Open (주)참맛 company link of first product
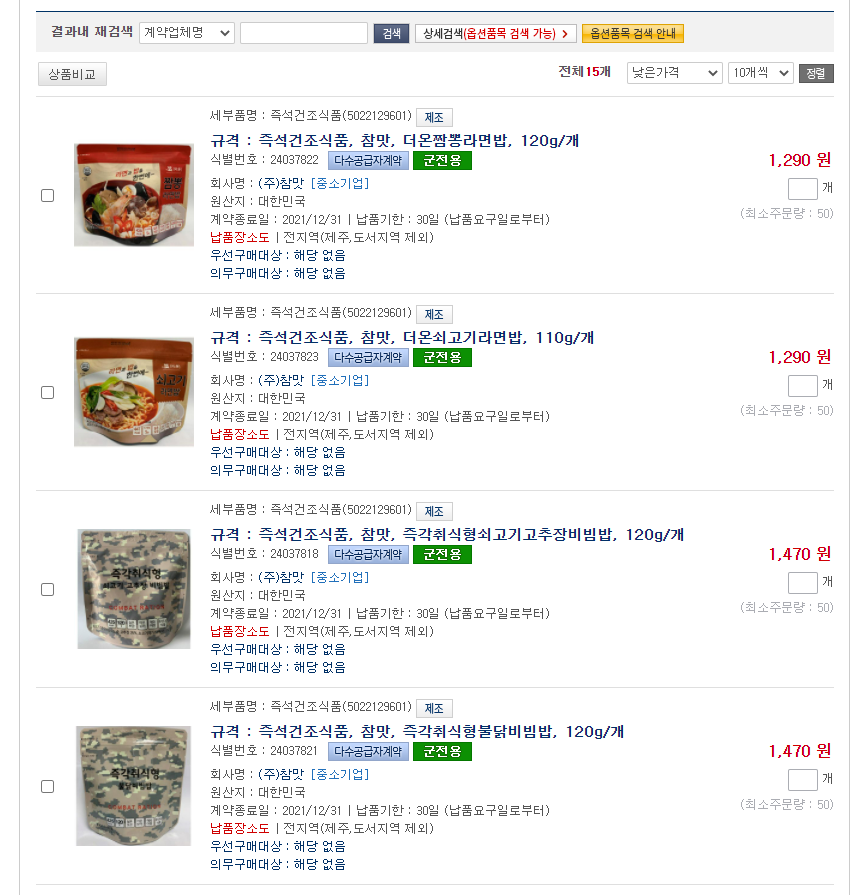The height and width of the screenshot is (895, 863). click(x=281, y=183)
